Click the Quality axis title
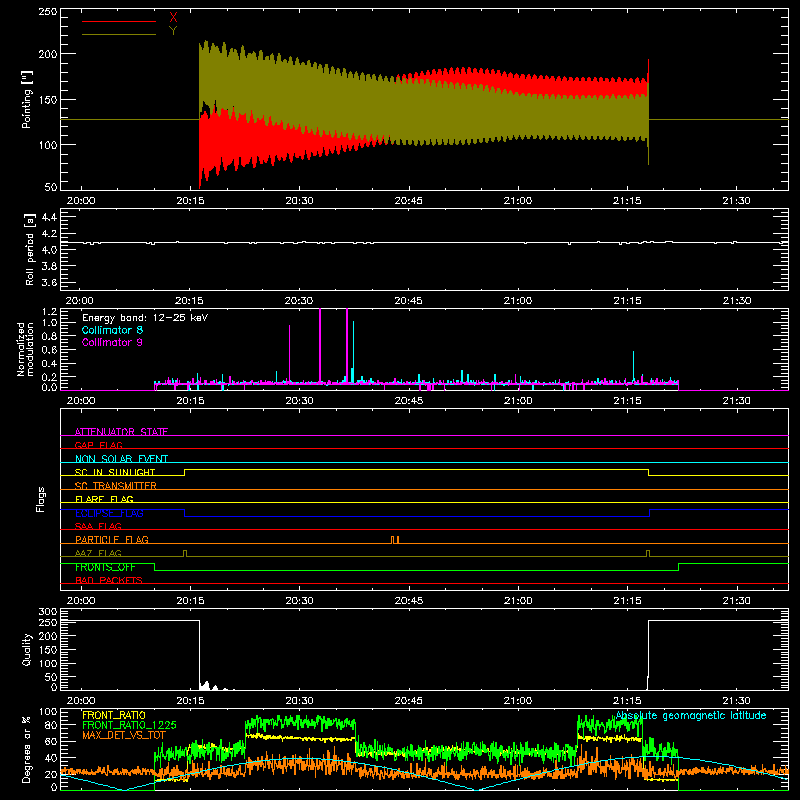 click(x=27, y=649)
